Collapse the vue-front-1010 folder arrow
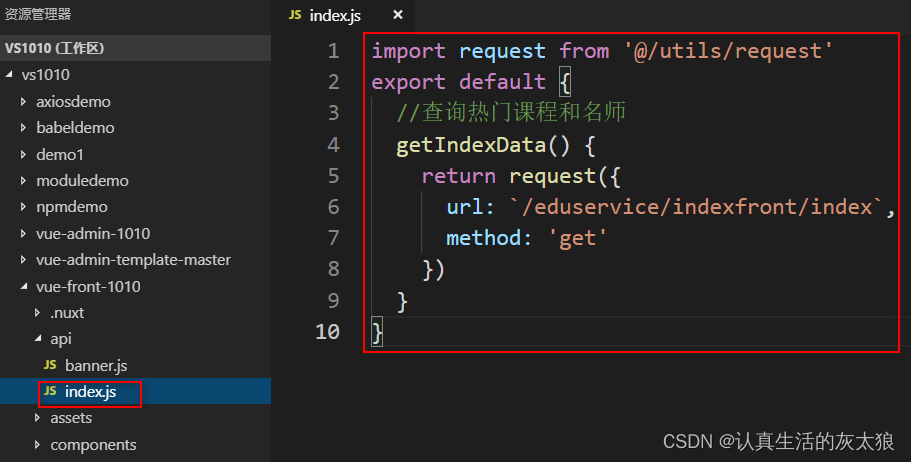Viewport: 911px width, 462px height. 24,287
